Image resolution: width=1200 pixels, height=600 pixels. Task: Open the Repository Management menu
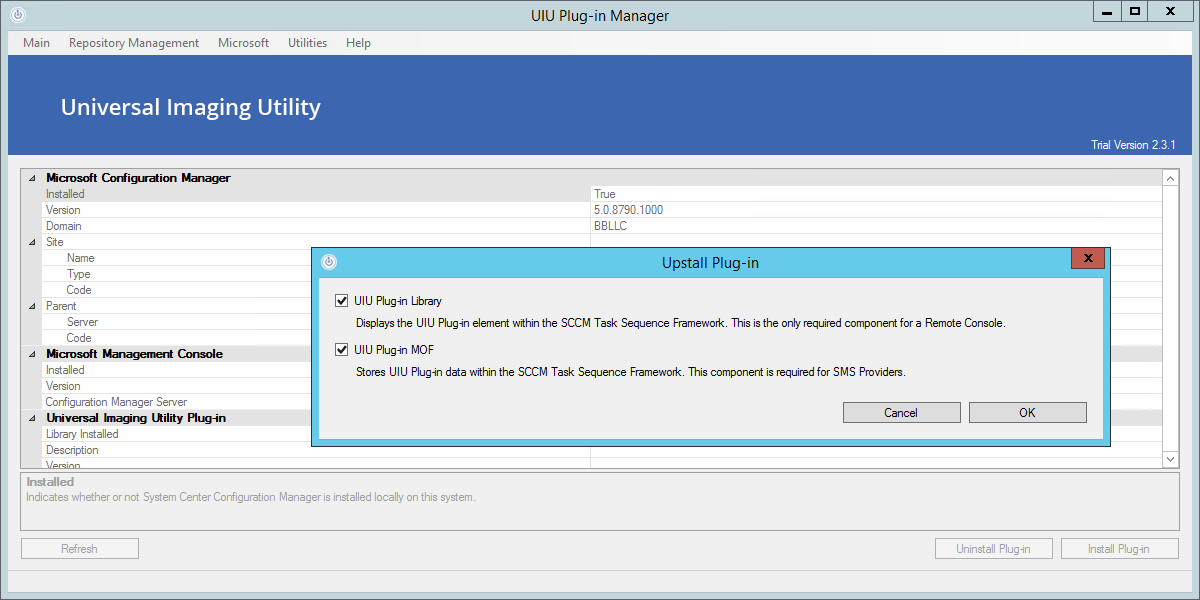coord(134,43)
